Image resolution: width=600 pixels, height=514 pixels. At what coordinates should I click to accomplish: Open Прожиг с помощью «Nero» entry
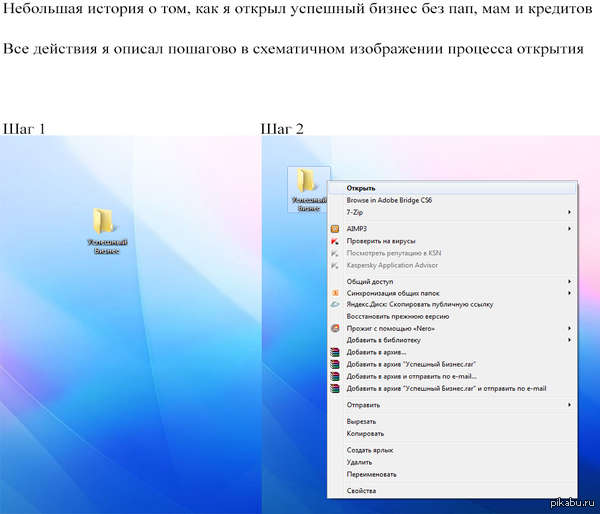click(452, 328)
